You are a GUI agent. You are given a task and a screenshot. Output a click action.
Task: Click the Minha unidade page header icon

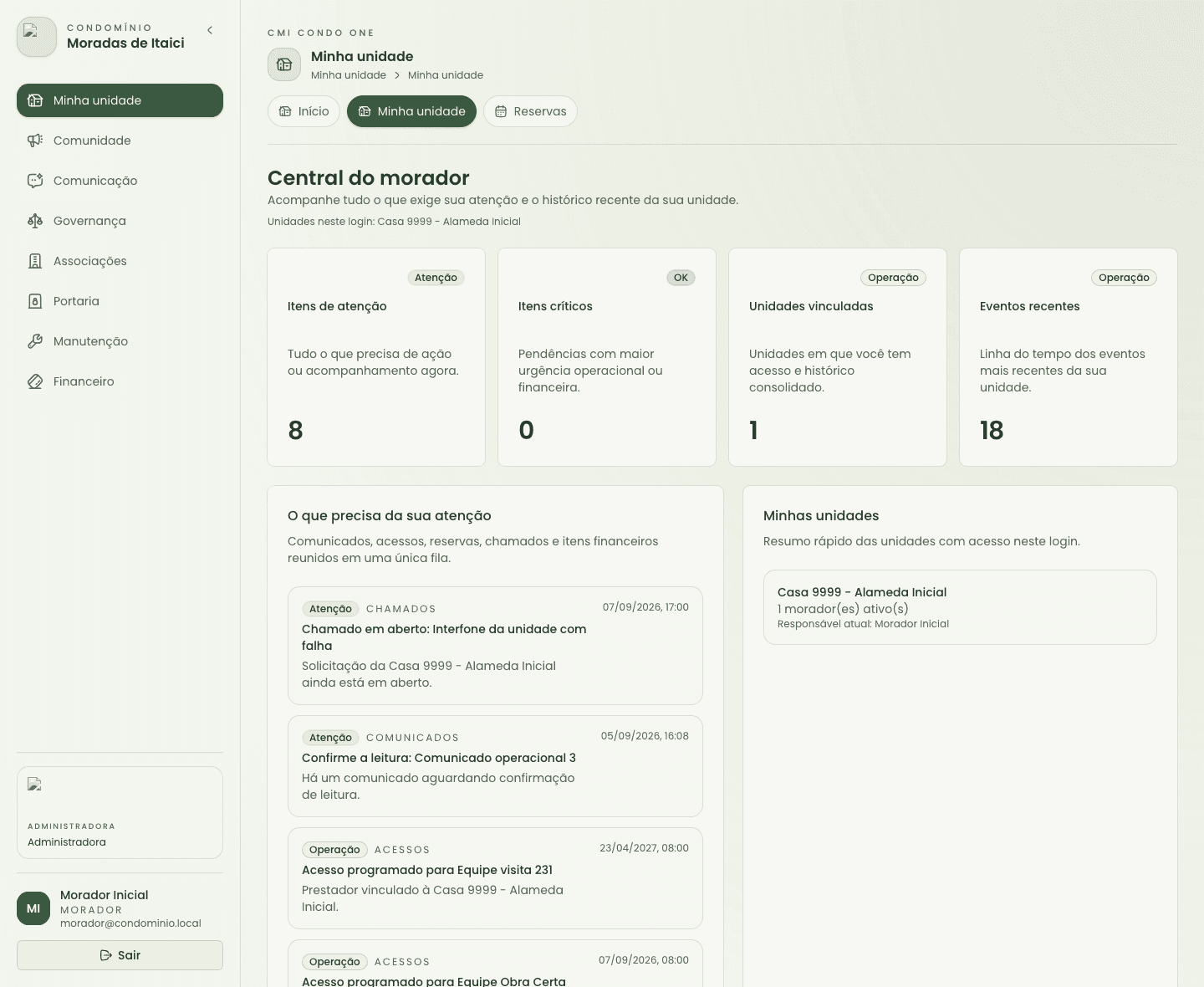coord(284,64)
